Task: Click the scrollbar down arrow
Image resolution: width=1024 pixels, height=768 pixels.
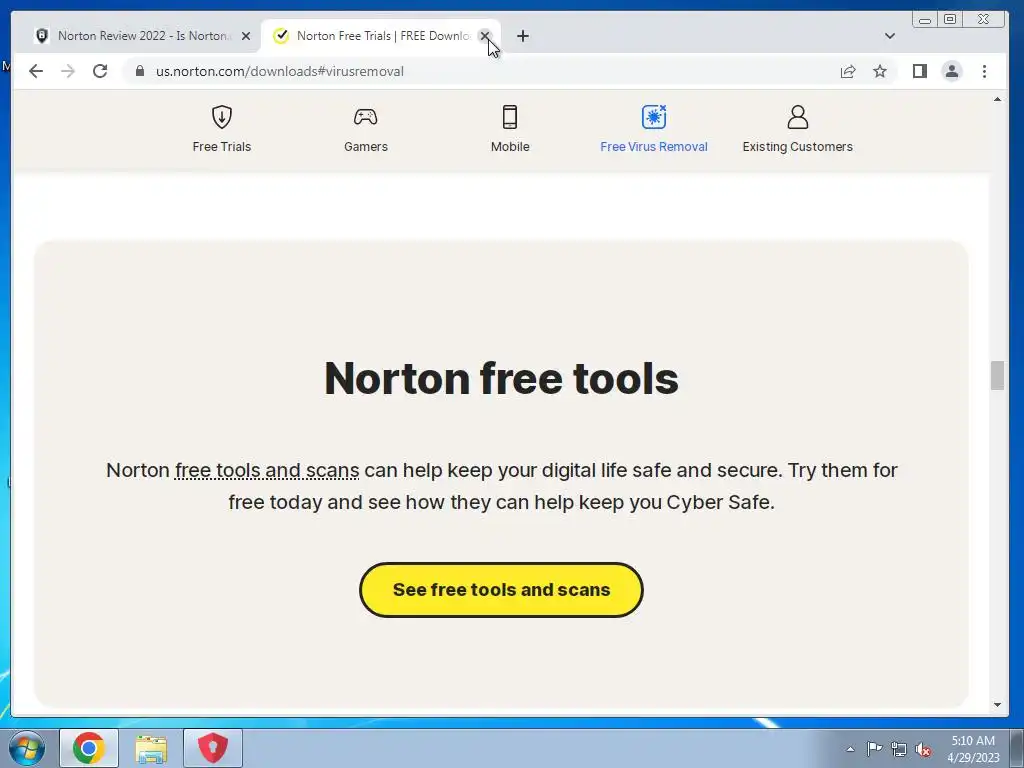Action: click(997, 705)
